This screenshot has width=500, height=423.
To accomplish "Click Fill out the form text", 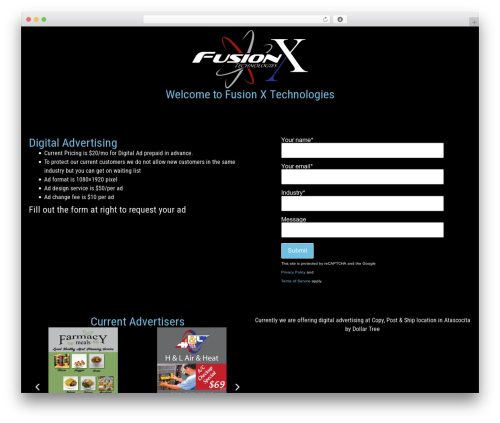I will pos(107,210).
